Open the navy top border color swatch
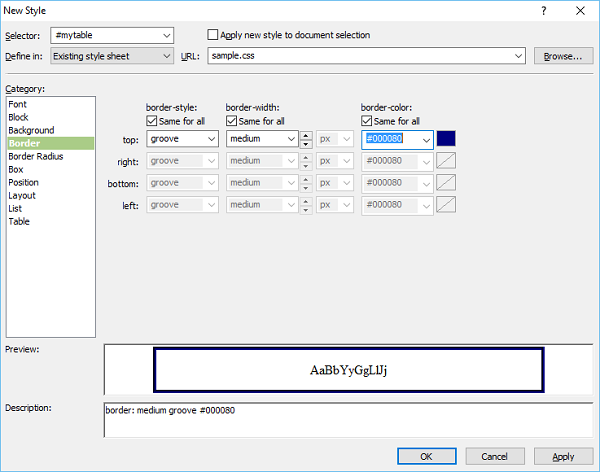The width and height of the screenshot is (600, 472). [x=446, y=139]
